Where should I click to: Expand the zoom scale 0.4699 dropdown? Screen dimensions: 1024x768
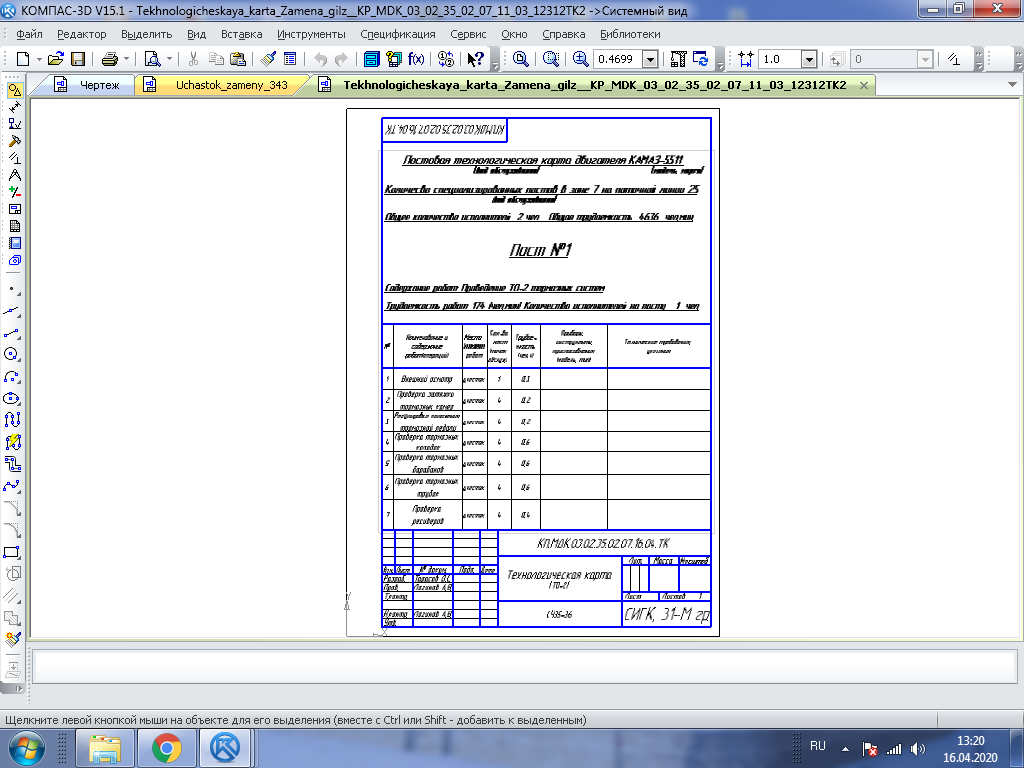(x=650, y=59)
